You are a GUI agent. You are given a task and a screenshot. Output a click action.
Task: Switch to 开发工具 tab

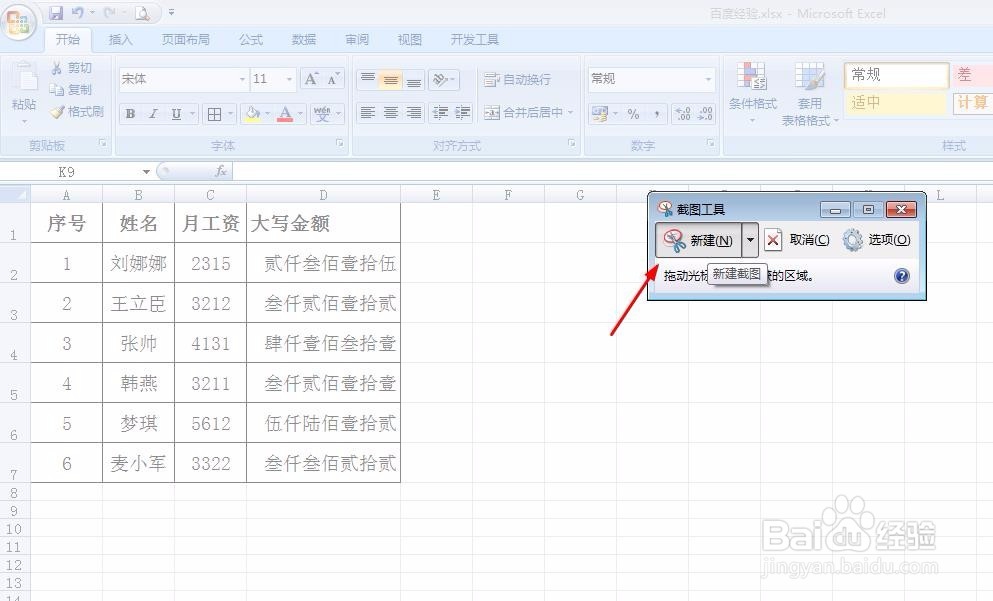point(474,39)
